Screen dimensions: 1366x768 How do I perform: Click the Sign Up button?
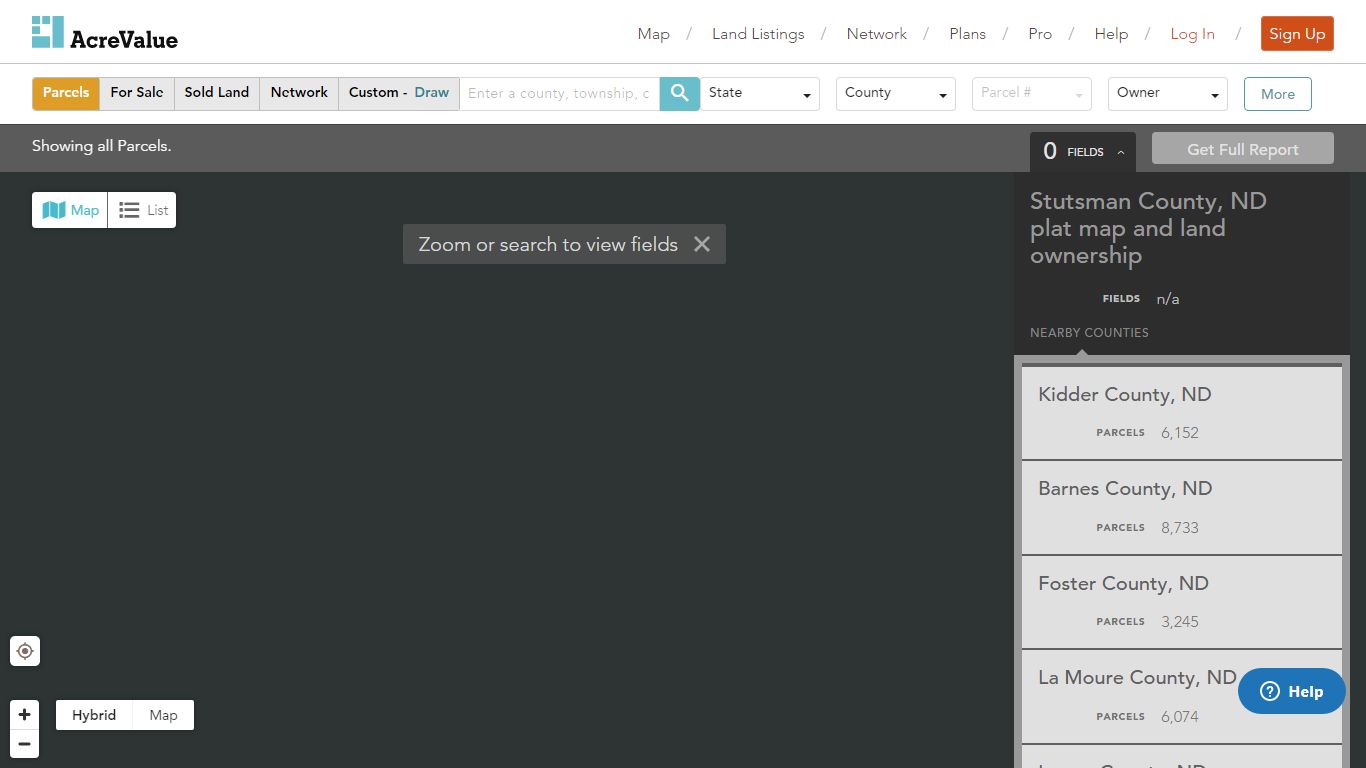[x=1297, y=34]
